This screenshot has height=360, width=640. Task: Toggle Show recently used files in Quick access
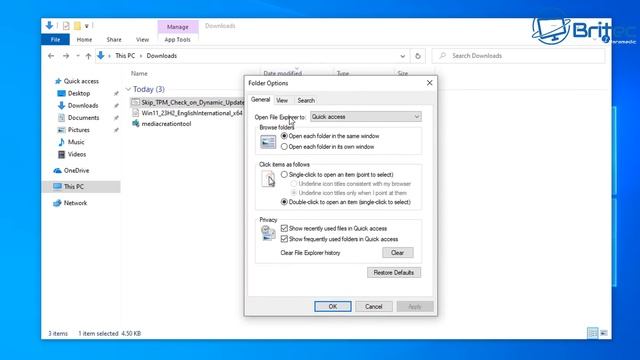tap(284, 228)
